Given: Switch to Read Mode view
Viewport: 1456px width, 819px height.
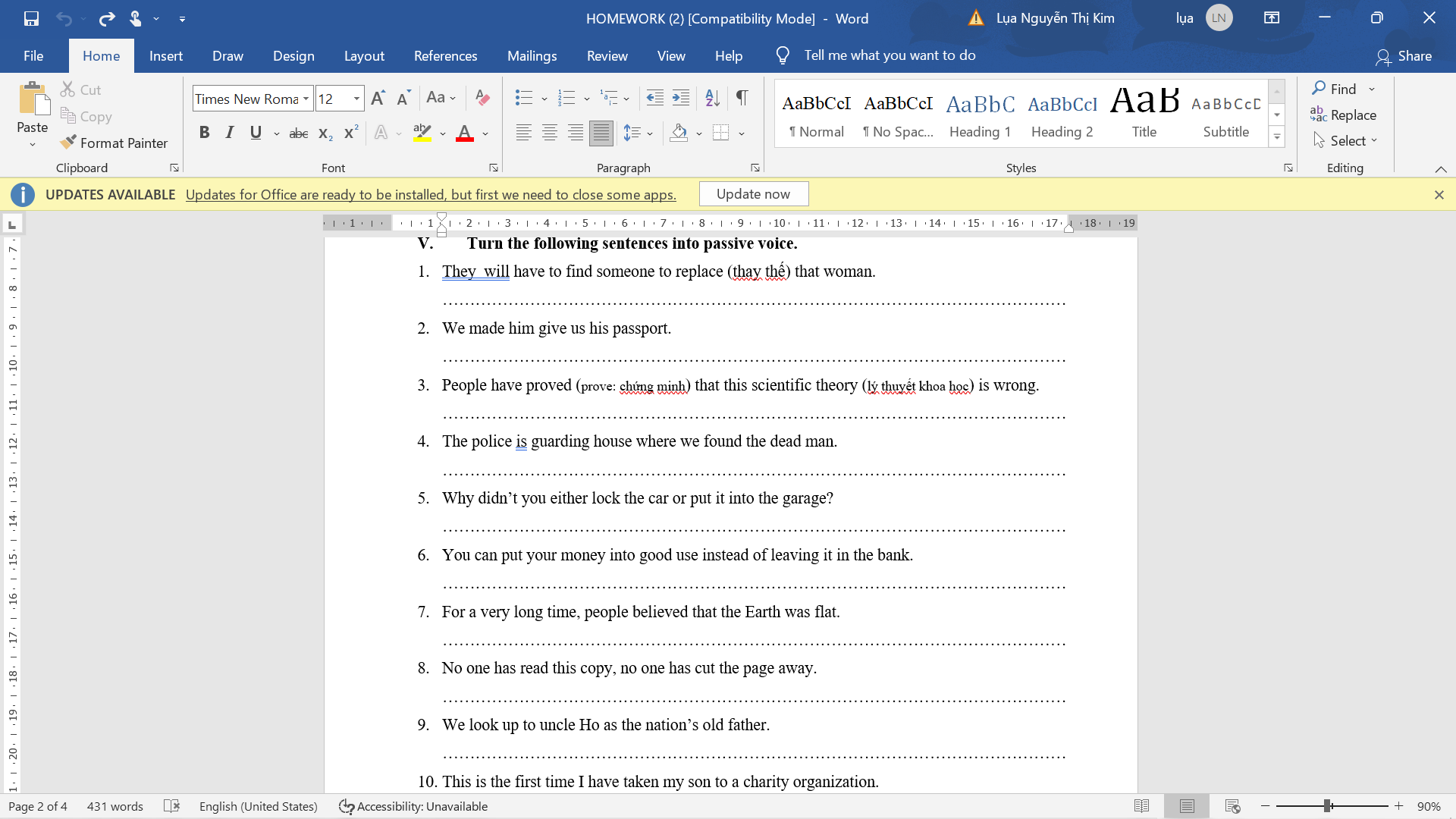Looking at the screenshot, I should pyautogui.click(x=1141, y=806).
